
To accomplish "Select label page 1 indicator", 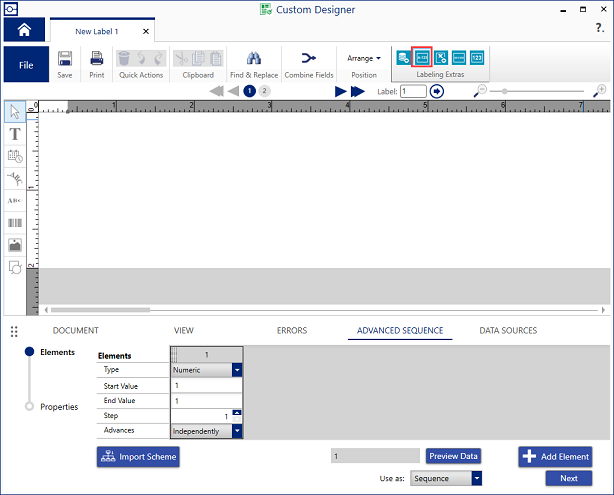I will 249,91.
